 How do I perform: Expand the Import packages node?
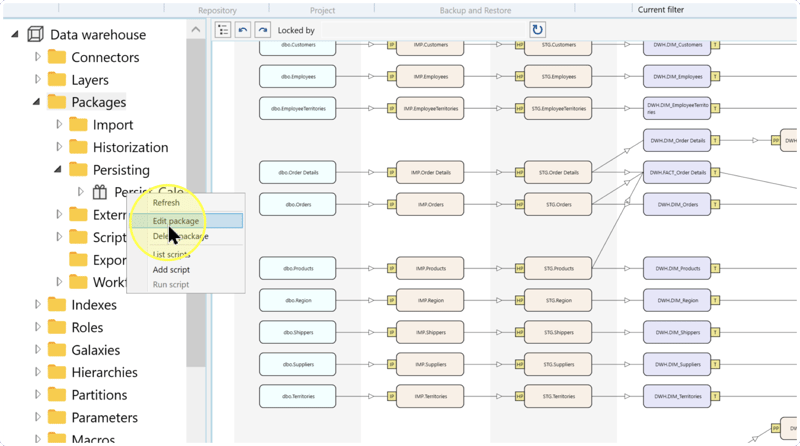59,124
